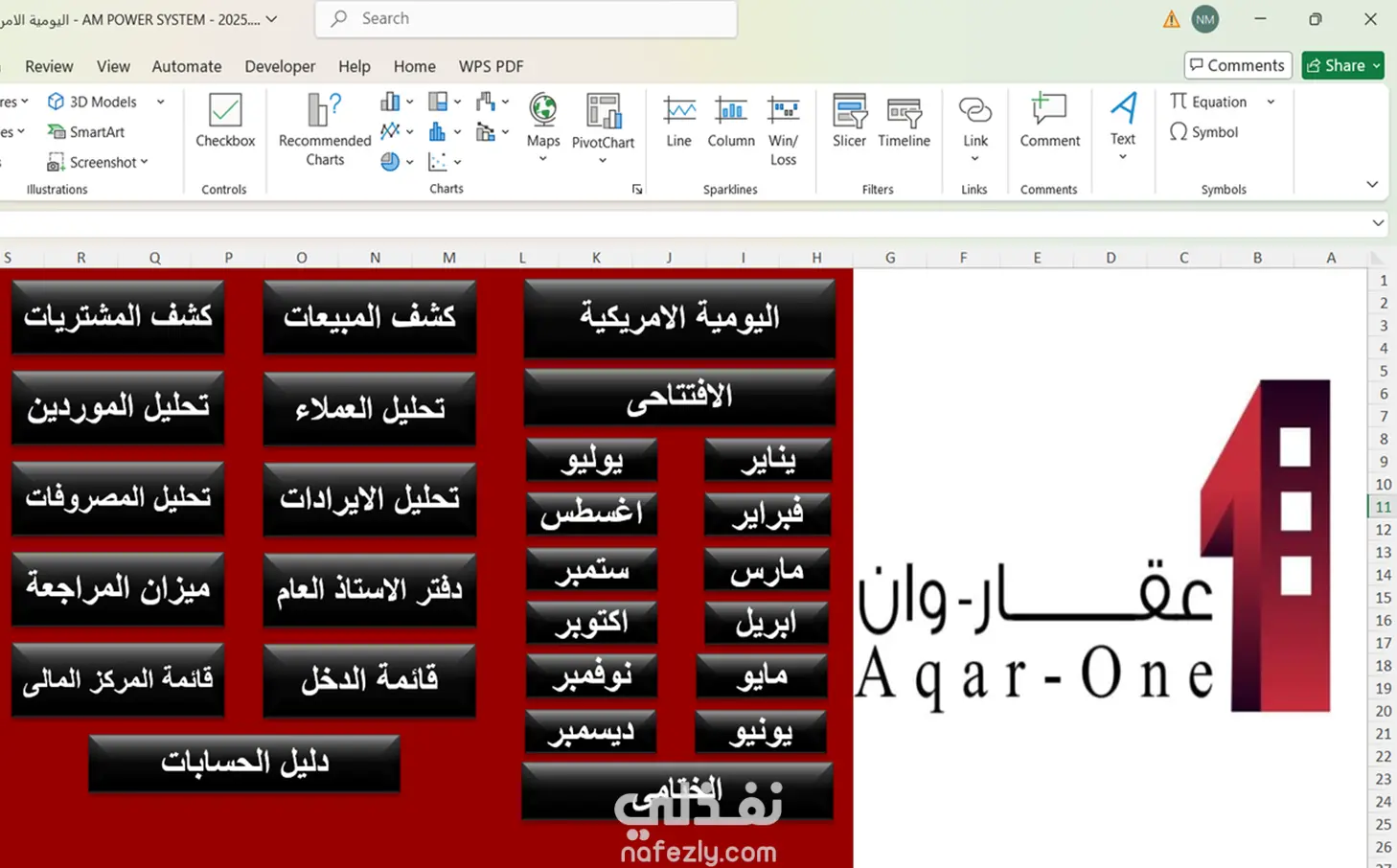Image resolution: width=1397 pixels, height=868 pixels.
Task: Open the كشف المبيعات button
Action: (369, 316)
